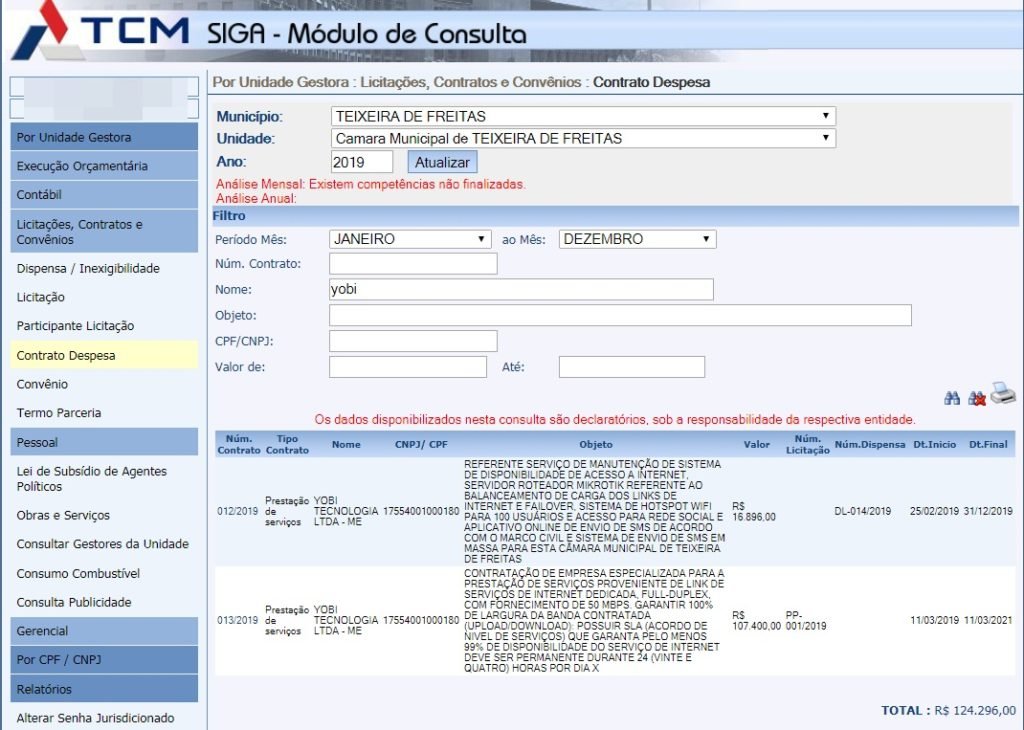This screenshot has width=1024, height=730.
Task: Click the clear search binoculars icon
Action: click(977, 398)
